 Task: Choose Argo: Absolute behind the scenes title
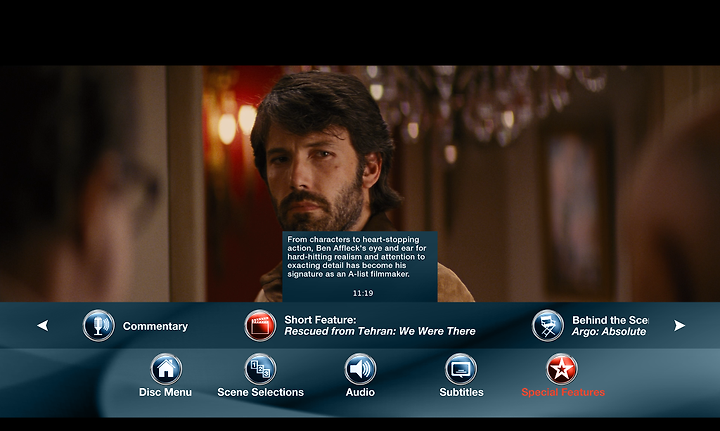point(609,332)
